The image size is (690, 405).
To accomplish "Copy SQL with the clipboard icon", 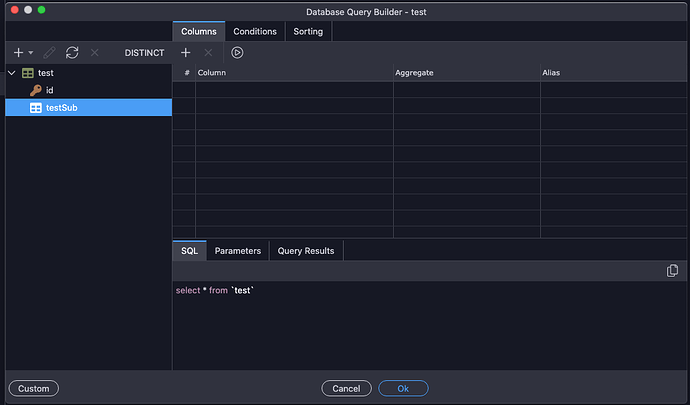I will [672, 271].
